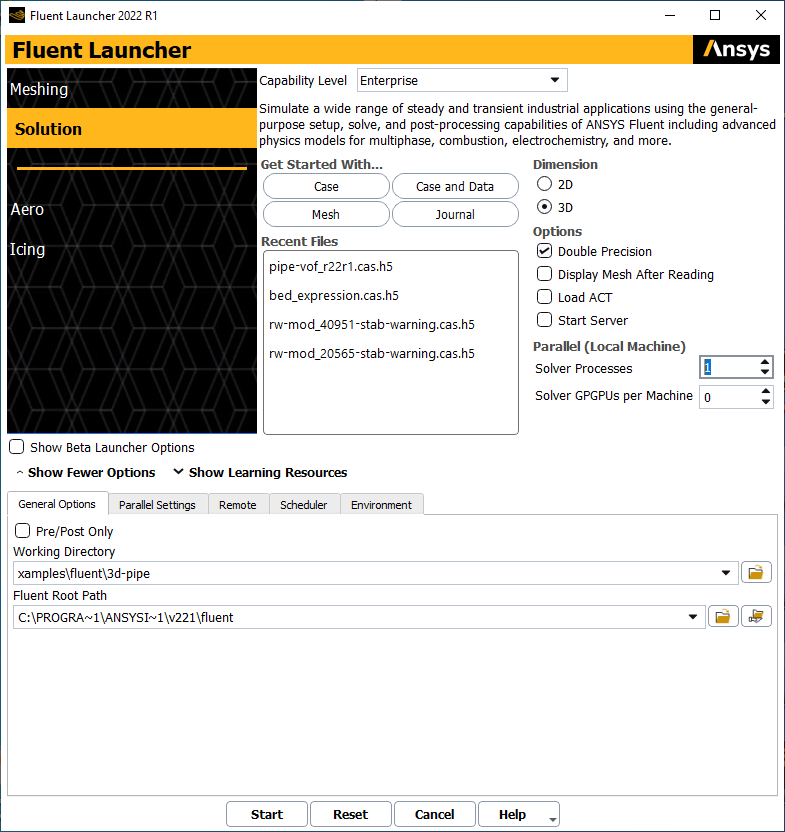Increase Solver GPGPUs per Machine value
Image resolution: width=785 pixels, height=832 pixels.
tap(765, 392)
